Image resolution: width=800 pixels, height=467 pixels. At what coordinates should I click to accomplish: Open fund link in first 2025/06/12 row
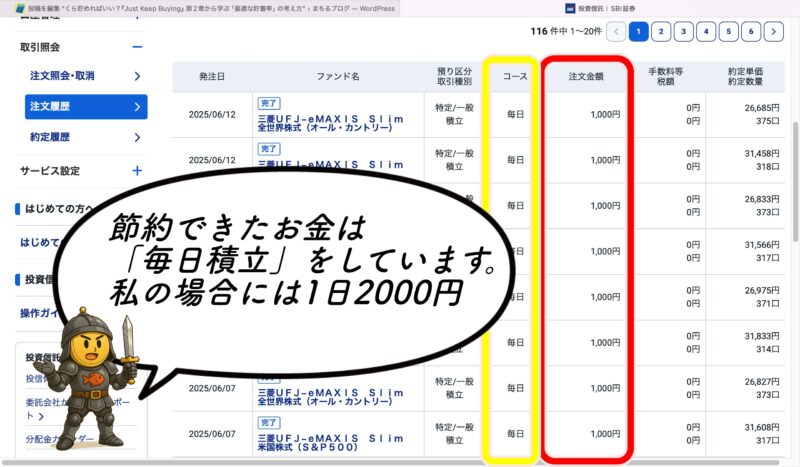[331, 123]
